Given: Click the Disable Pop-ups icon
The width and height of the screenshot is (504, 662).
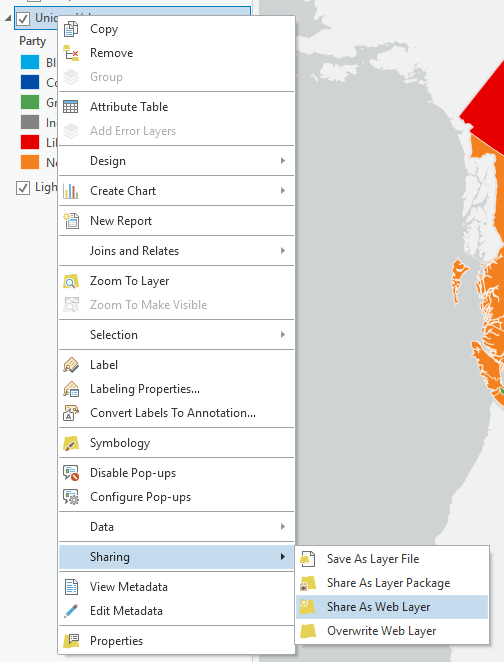Looking at the screenshot, I should [x=71, y=473].
